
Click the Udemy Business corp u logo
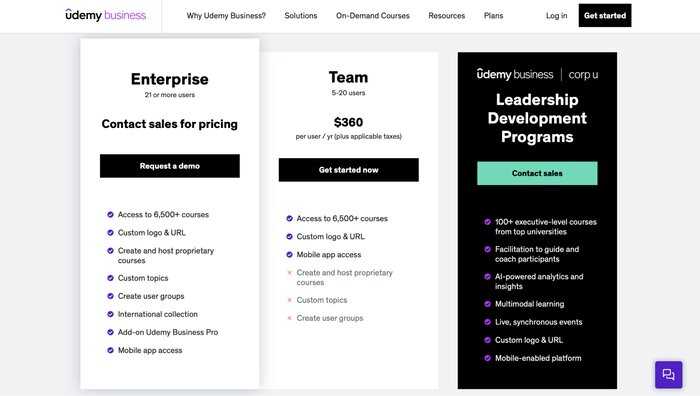click(537, 74)
